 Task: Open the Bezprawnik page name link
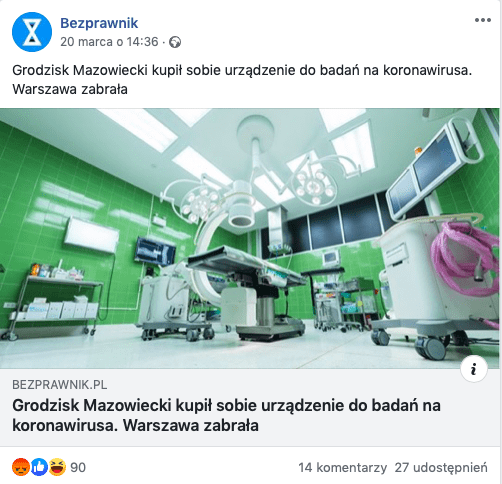pos(99,23)
